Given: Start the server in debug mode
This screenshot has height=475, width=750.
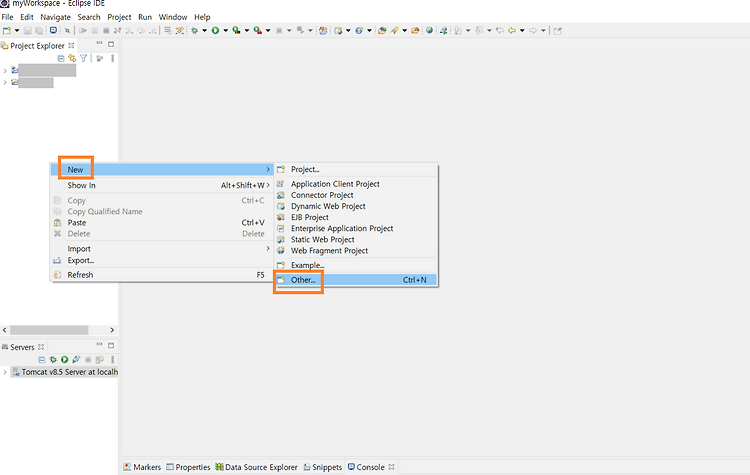Looking at the screenshot, I should [x=53, y=360].
